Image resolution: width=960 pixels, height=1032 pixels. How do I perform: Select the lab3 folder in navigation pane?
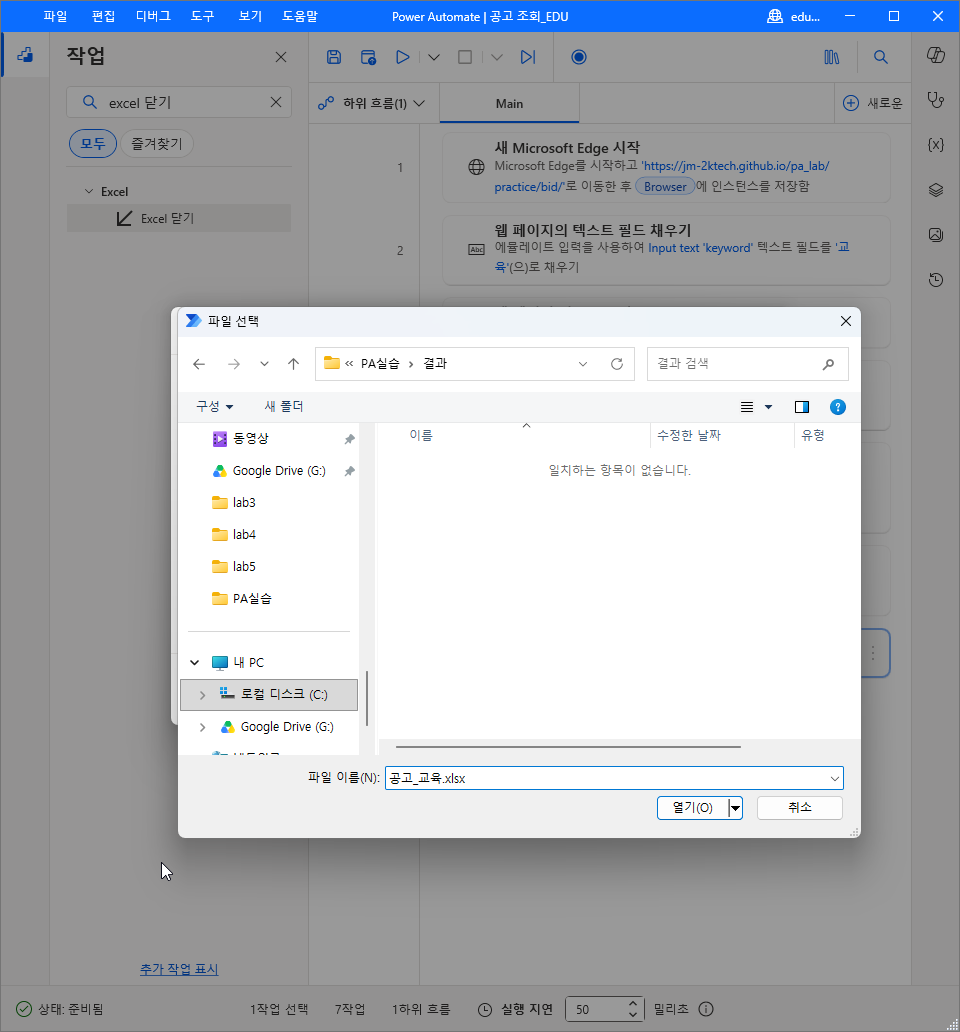click(244, 502)
